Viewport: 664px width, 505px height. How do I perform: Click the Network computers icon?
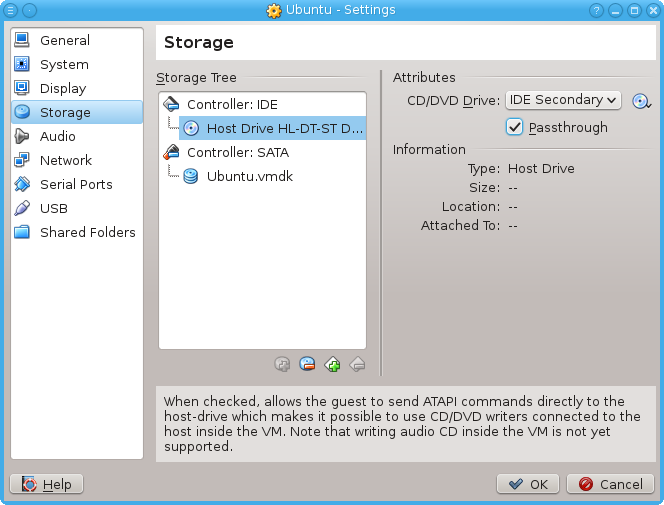click(22, 160)
